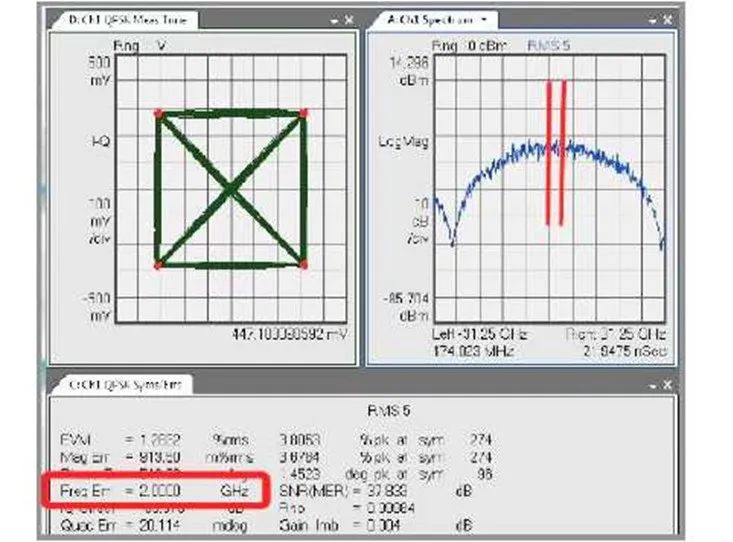Click the I-Q axis format label
Viewport: 733px width, 542px height.
99,142
